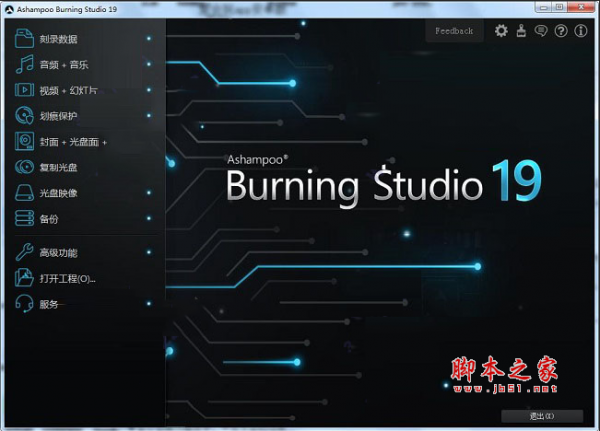Select the 音频 + 音乐 menu entry
The height and width of the screenshot is (431, 600).
pos(85,64)
